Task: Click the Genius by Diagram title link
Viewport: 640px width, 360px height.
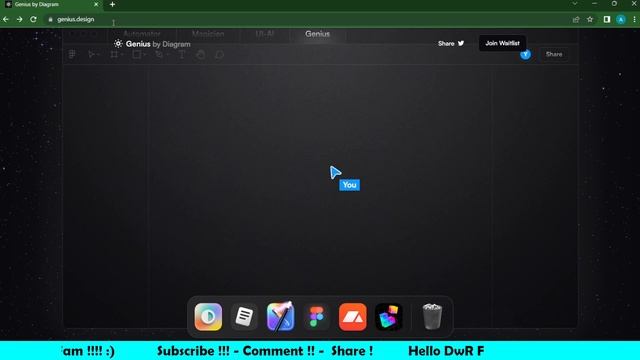Action: tap(158, 44)
